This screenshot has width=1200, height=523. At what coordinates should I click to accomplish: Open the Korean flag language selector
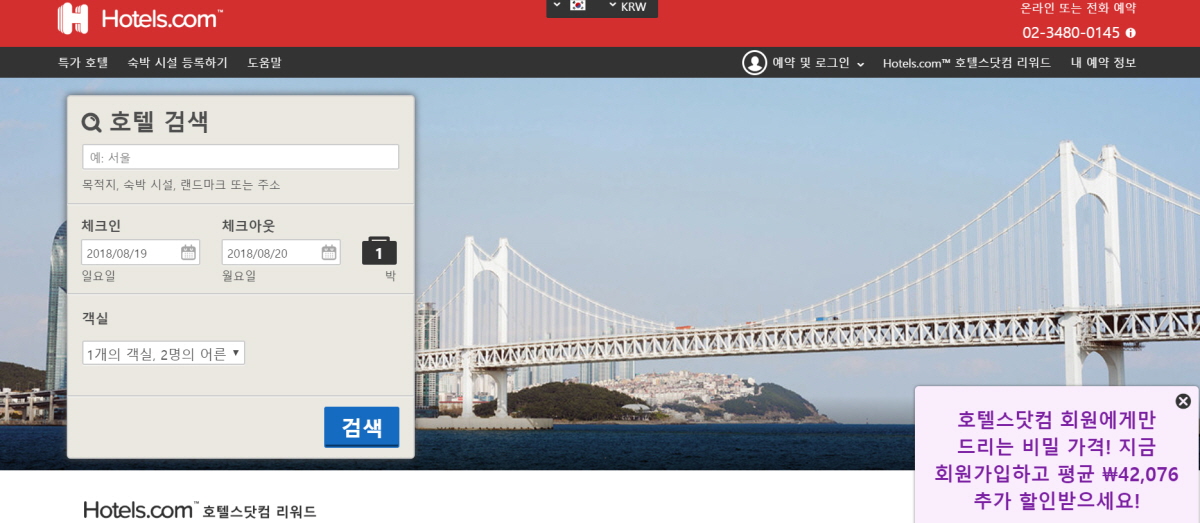click(x=569, y=6)
